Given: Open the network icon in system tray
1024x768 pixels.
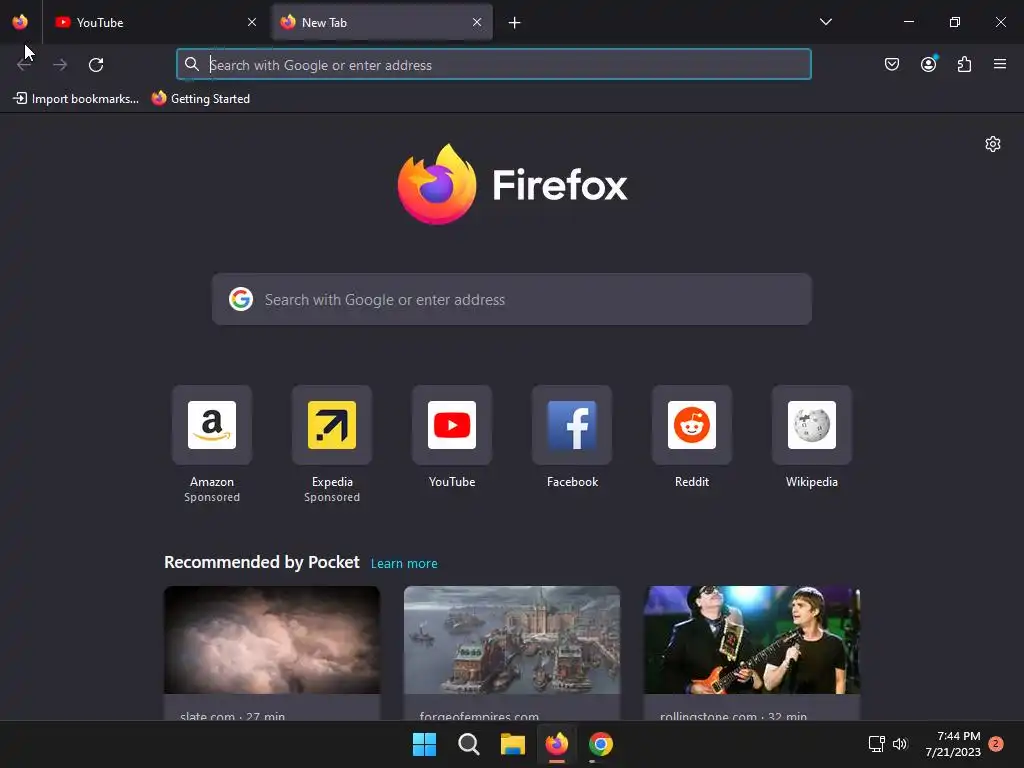Looking at the screenshot, I should click(876, 744).
